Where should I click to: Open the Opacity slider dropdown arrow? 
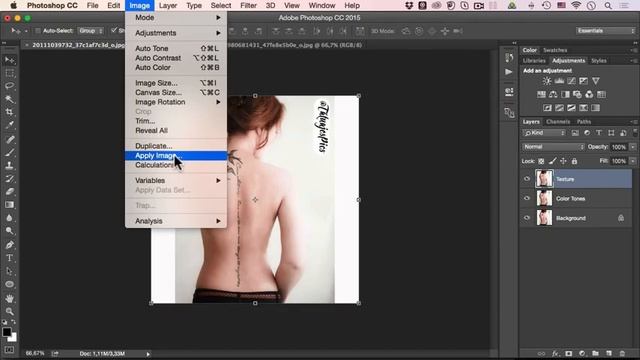(633, 147)
